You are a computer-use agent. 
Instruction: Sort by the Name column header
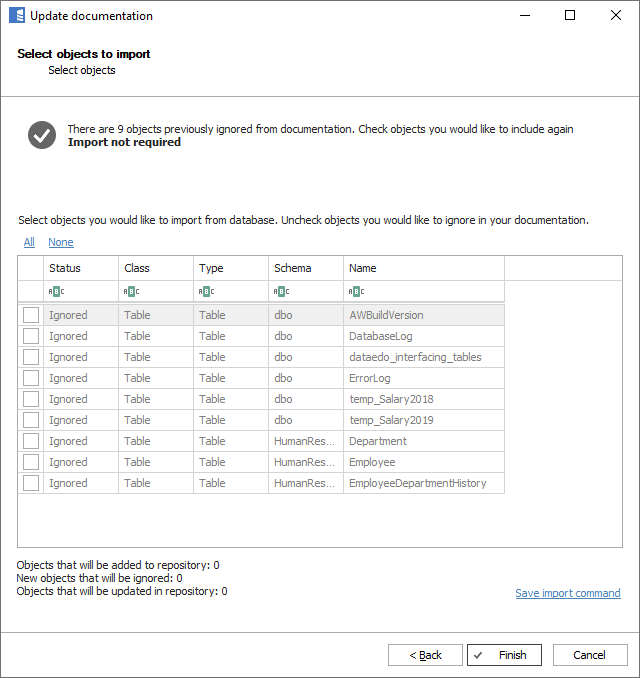tap(423, 268)
